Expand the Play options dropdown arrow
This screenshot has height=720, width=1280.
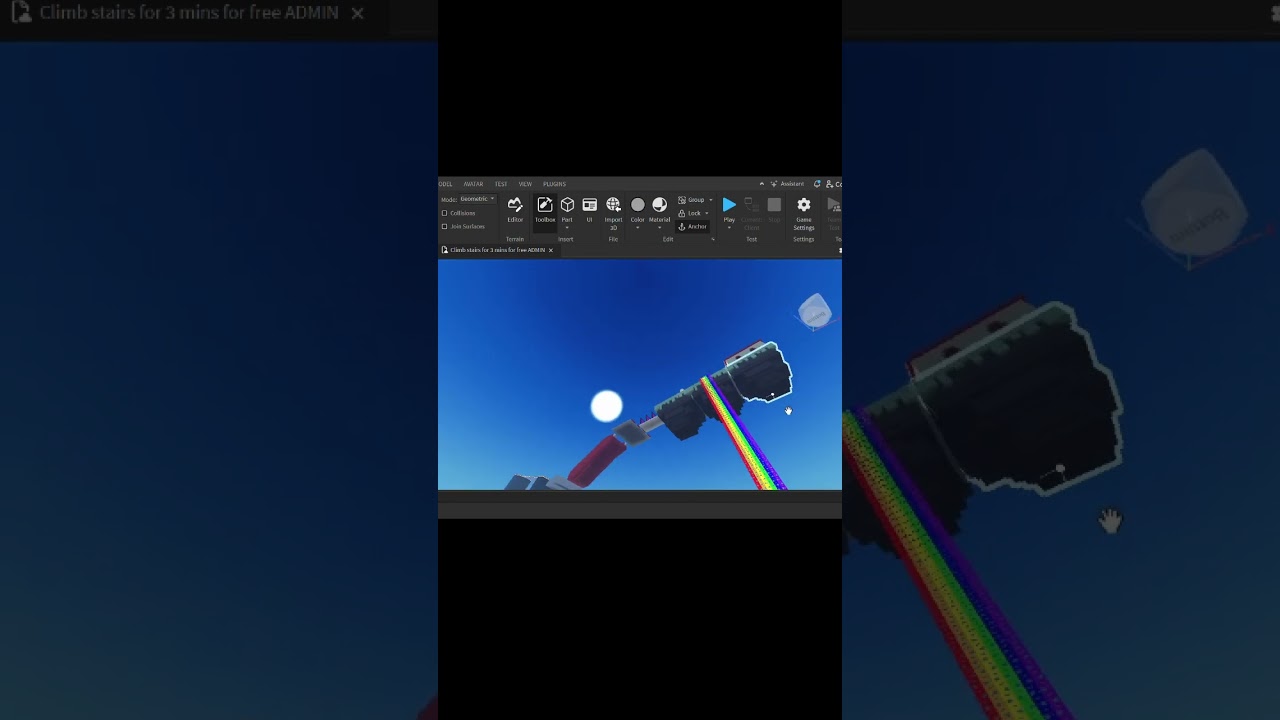729,228
